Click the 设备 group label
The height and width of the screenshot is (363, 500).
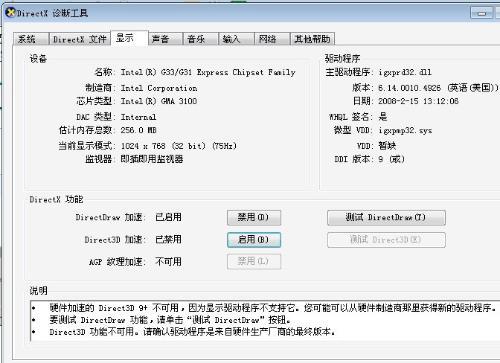[38, 59]
